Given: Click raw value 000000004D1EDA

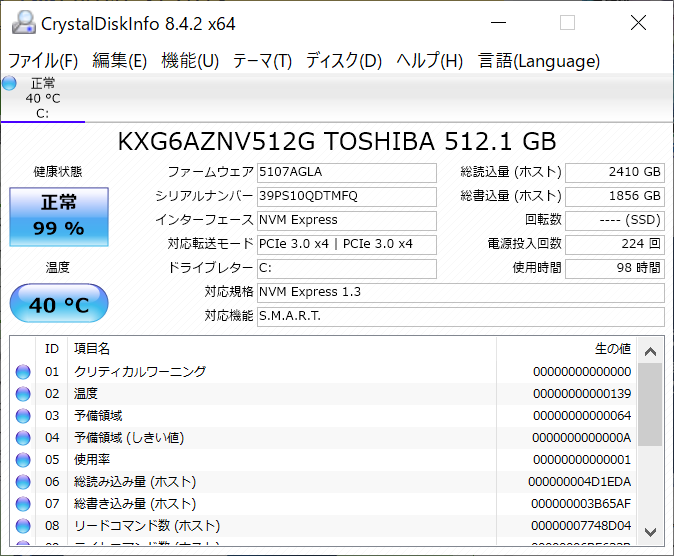Looking at the screenshot, I should (579, 482).
